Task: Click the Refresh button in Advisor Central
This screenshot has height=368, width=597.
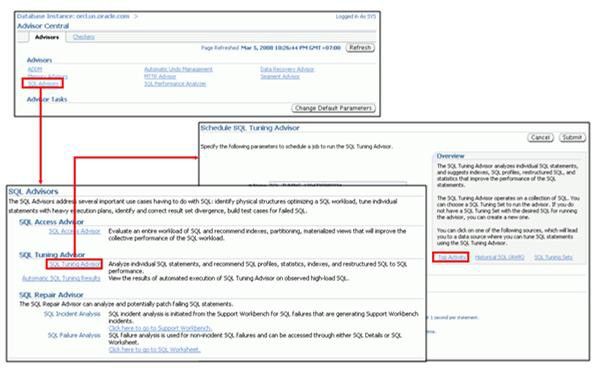Action: 360,48
